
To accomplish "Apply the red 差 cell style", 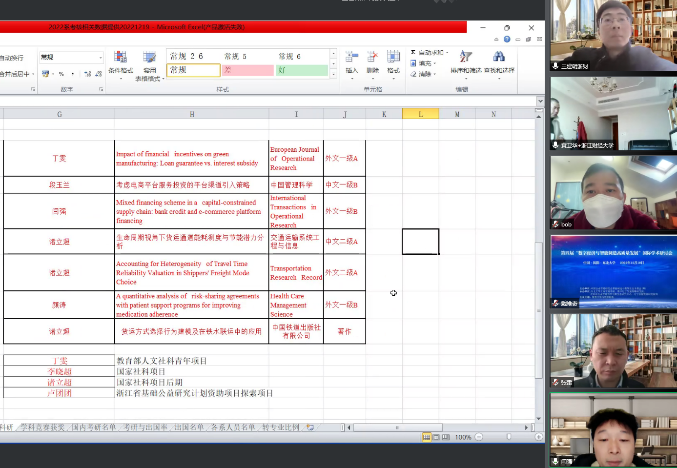I will pyautogui.click(x=246, y=71).
